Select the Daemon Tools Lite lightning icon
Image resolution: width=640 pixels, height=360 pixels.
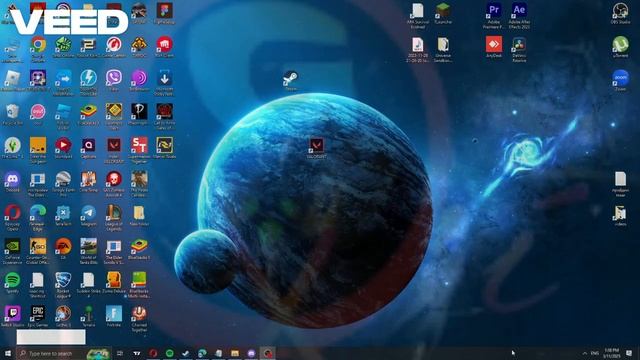pos(89,78)
